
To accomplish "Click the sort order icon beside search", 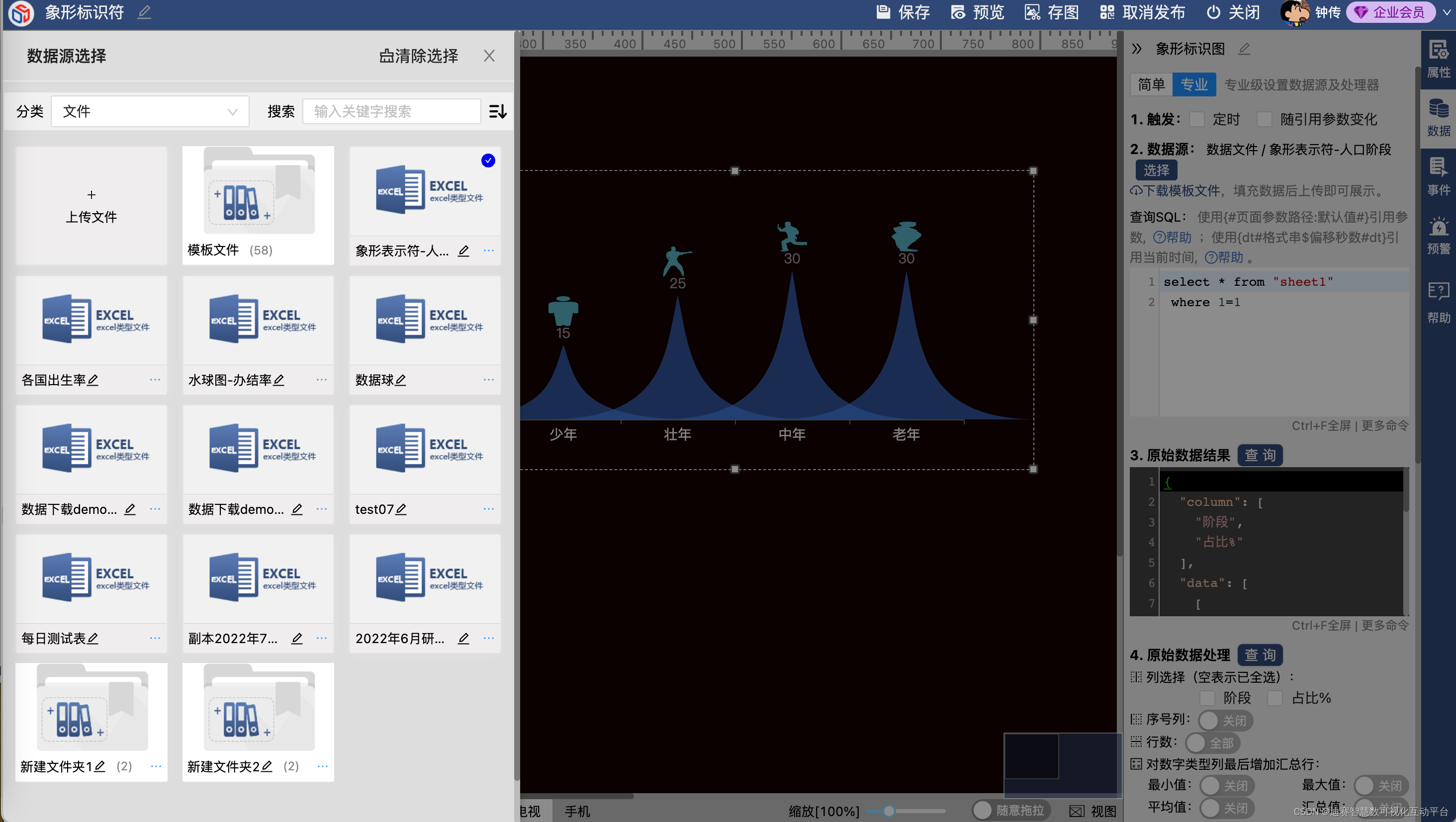I will tap(497, 111).
